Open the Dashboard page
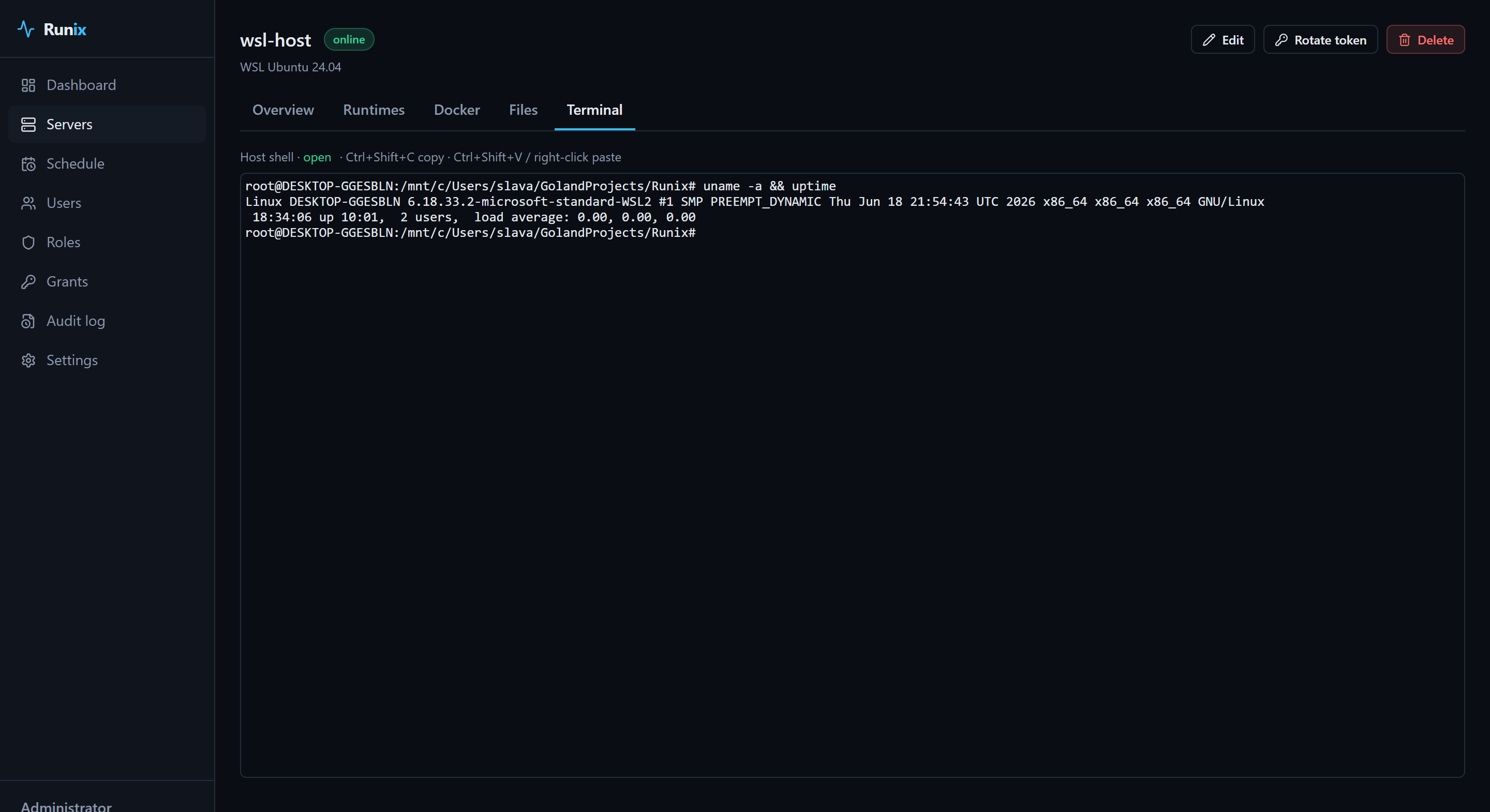Image resolution: width=1490 pixels, height=812 pixels. [x=107, y=85]
